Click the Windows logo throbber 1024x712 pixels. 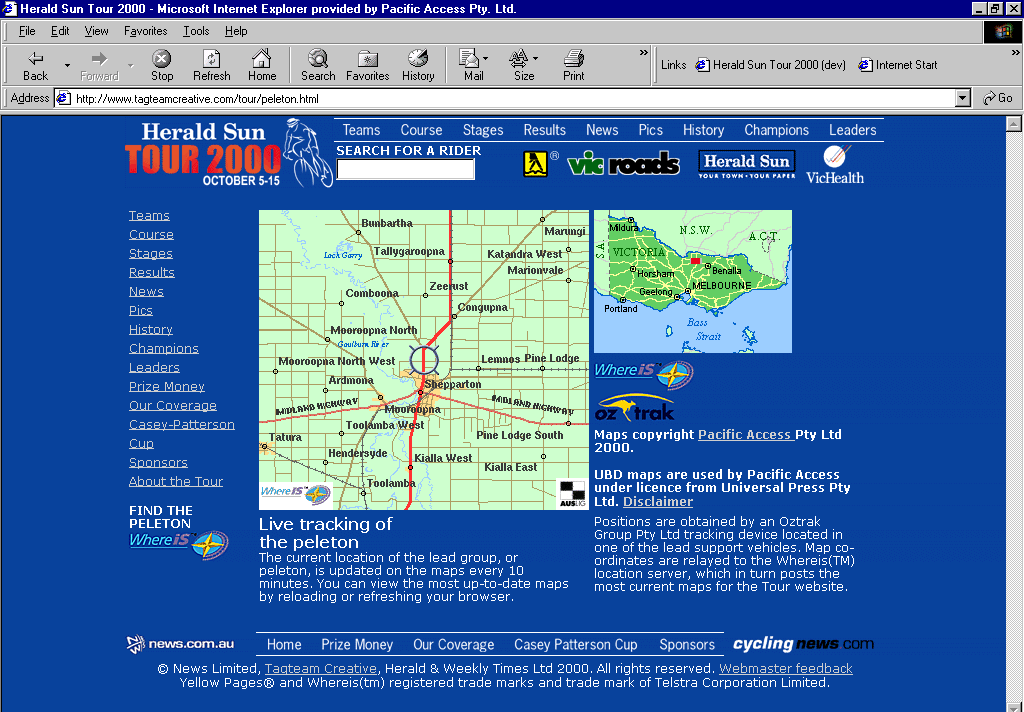pyautogui.click(x=1002, y=31)
